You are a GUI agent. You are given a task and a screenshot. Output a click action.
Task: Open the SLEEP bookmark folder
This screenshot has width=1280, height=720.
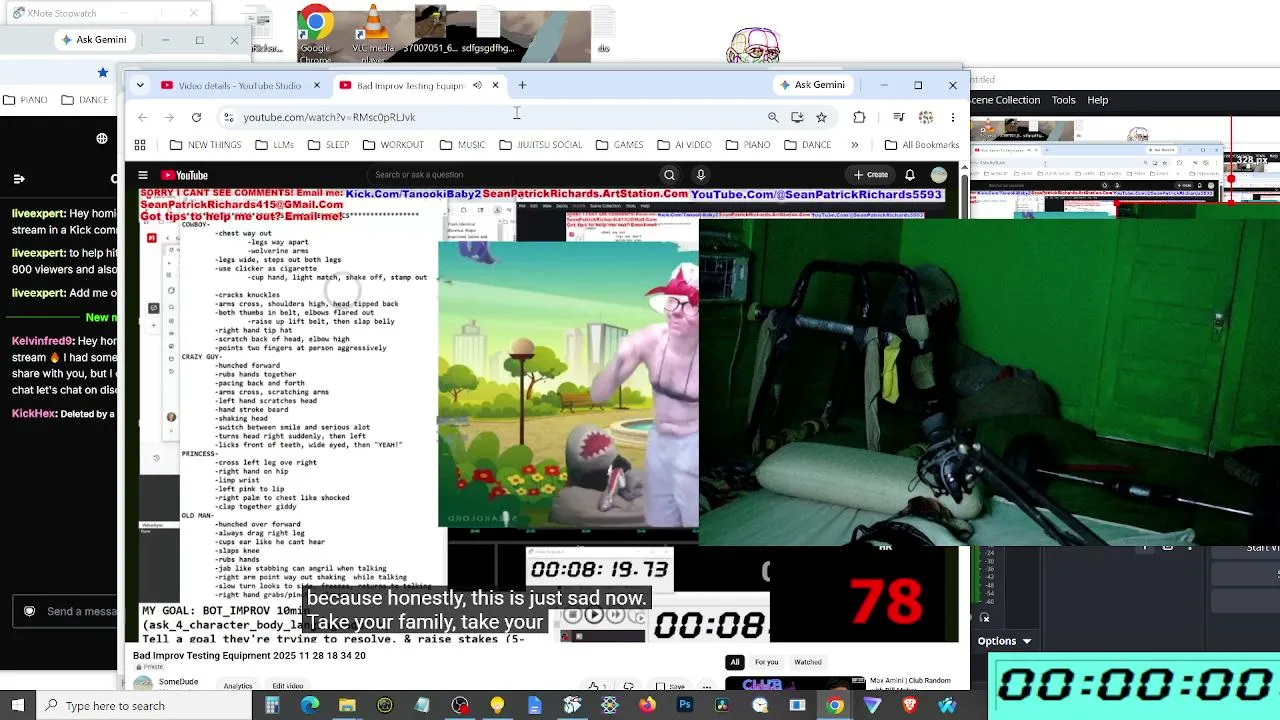tap(329, 145)
